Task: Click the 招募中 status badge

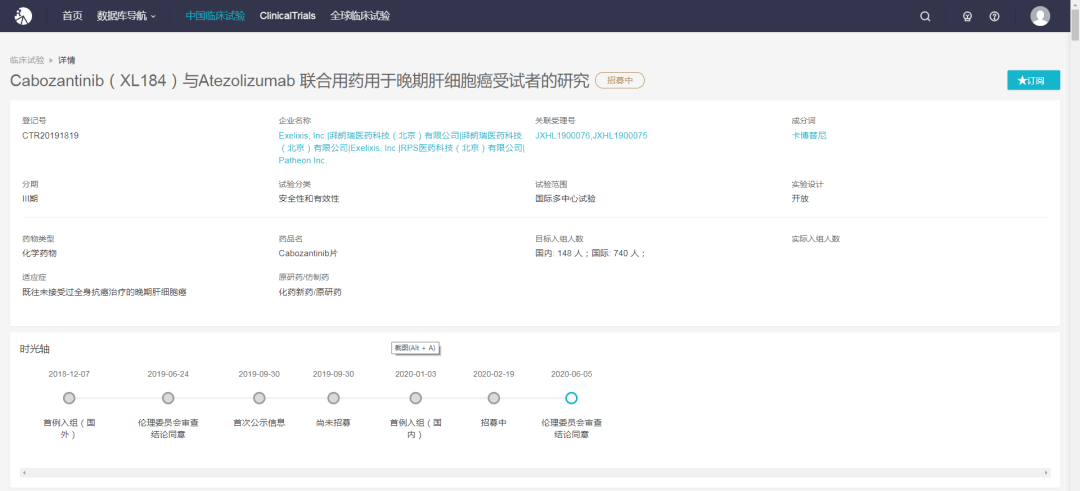Action: [x=620, y=81]
